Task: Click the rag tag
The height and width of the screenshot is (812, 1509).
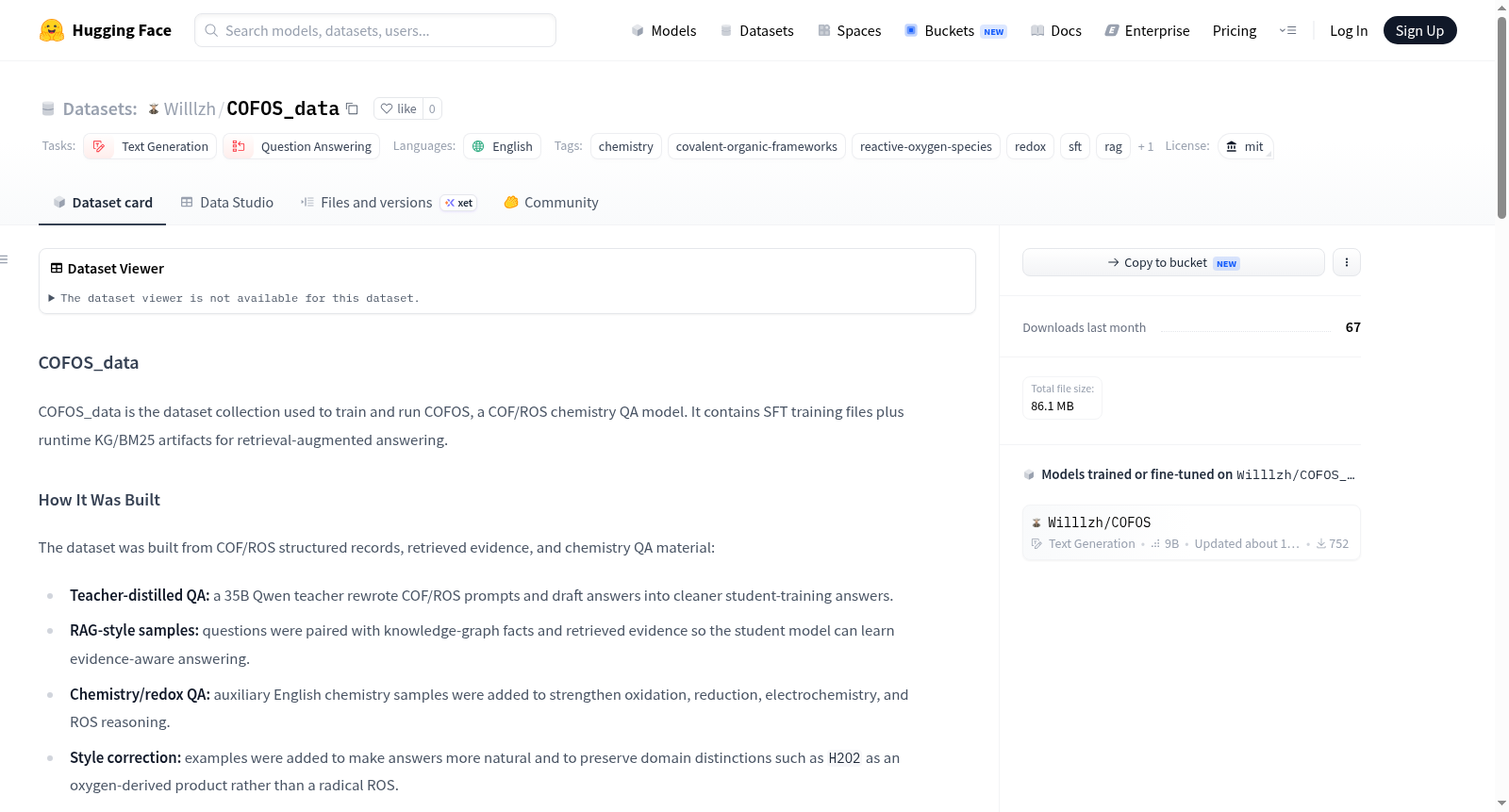Action: 1113,146
